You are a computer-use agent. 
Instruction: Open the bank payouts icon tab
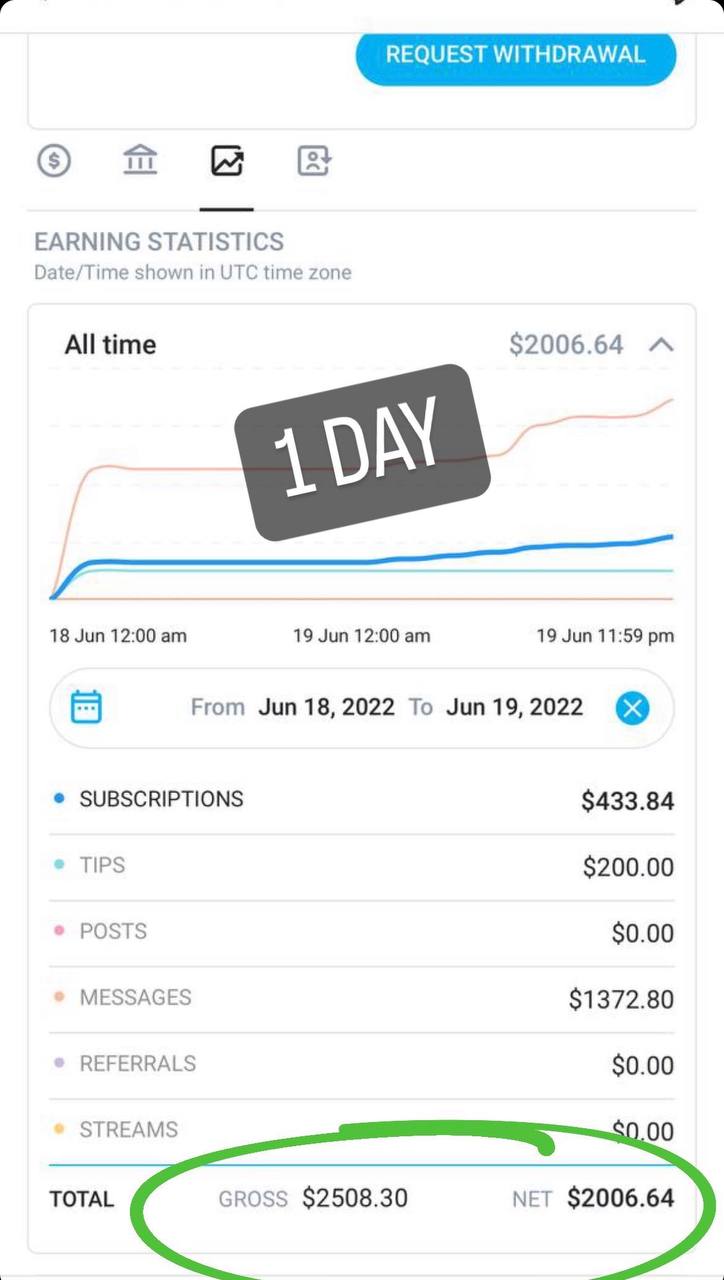click(x=140, y=160)
